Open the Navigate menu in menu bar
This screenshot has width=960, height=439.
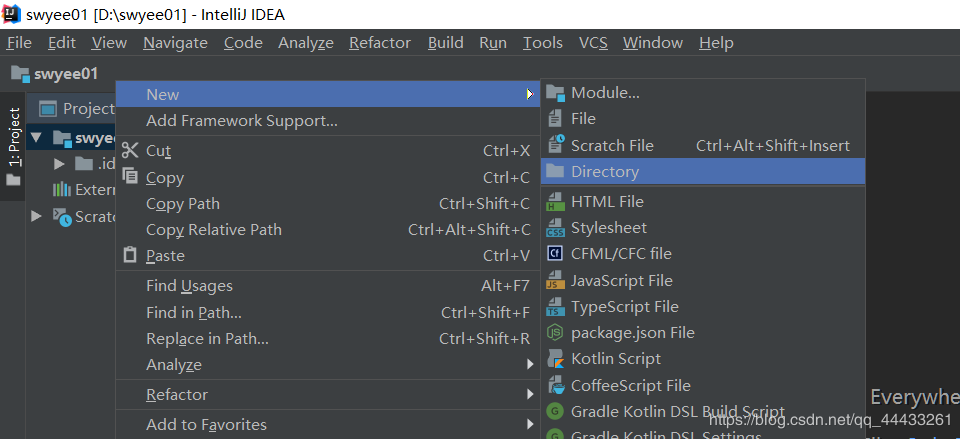click(x=175, y=43)
